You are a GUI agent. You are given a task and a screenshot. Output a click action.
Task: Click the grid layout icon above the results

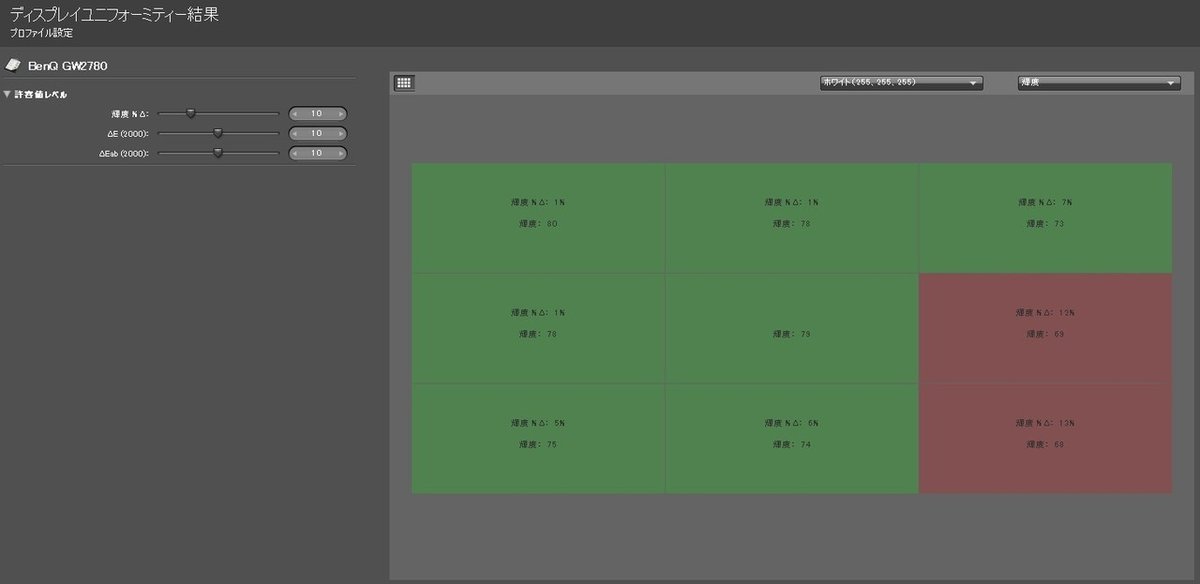[404, 83]
